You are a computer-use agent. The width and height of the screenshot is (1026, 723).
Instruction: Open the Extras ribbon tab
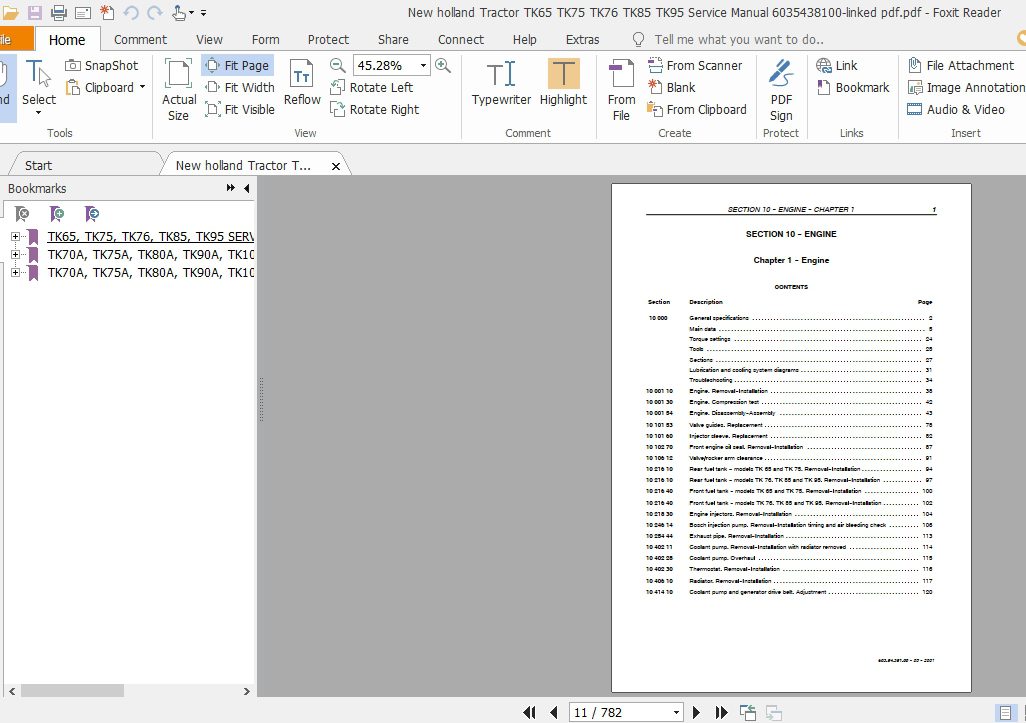(x=582, y=39)
